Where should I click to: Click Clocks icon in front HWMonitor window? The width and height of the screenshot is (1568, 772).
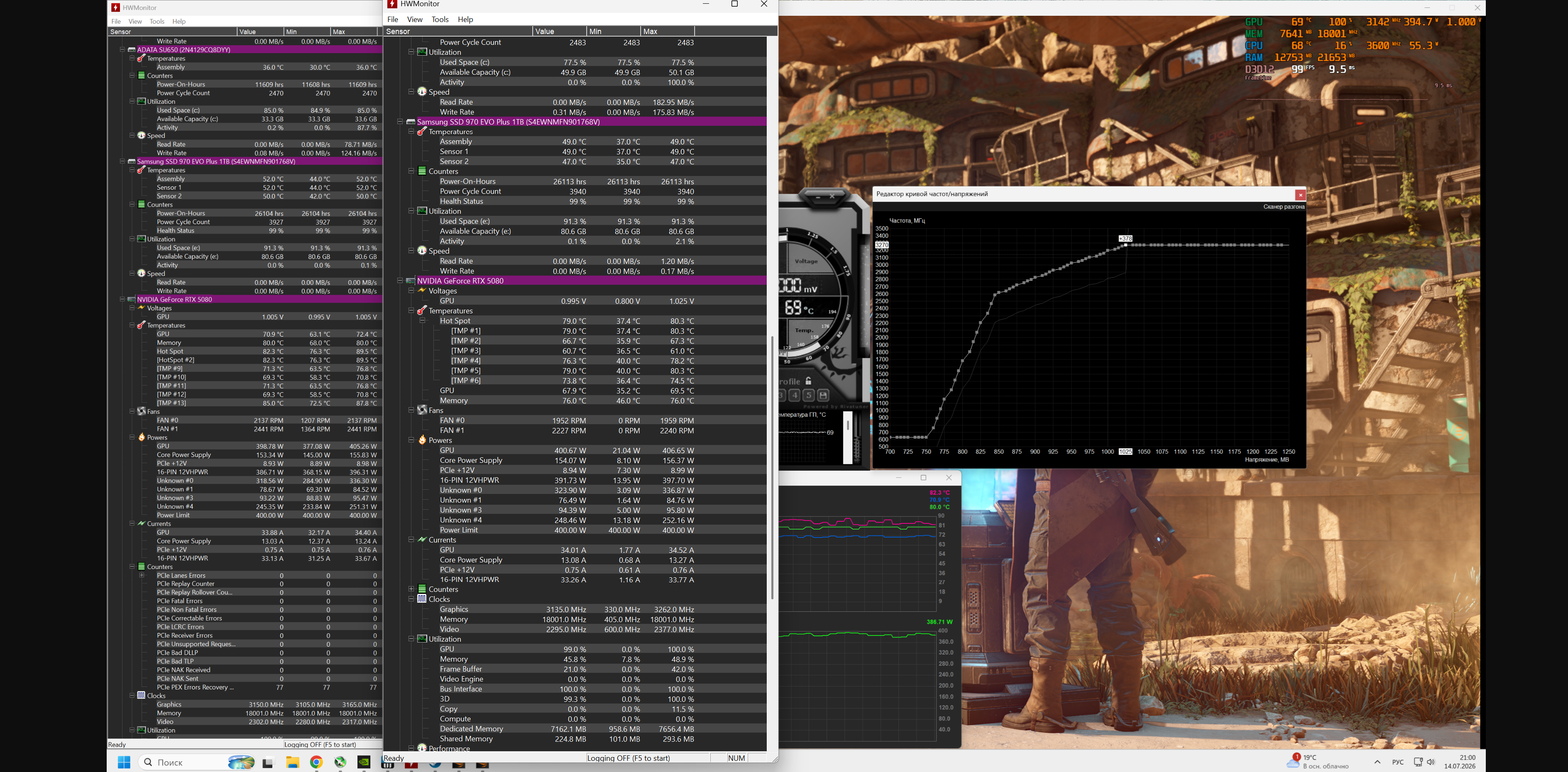(422, 599)
